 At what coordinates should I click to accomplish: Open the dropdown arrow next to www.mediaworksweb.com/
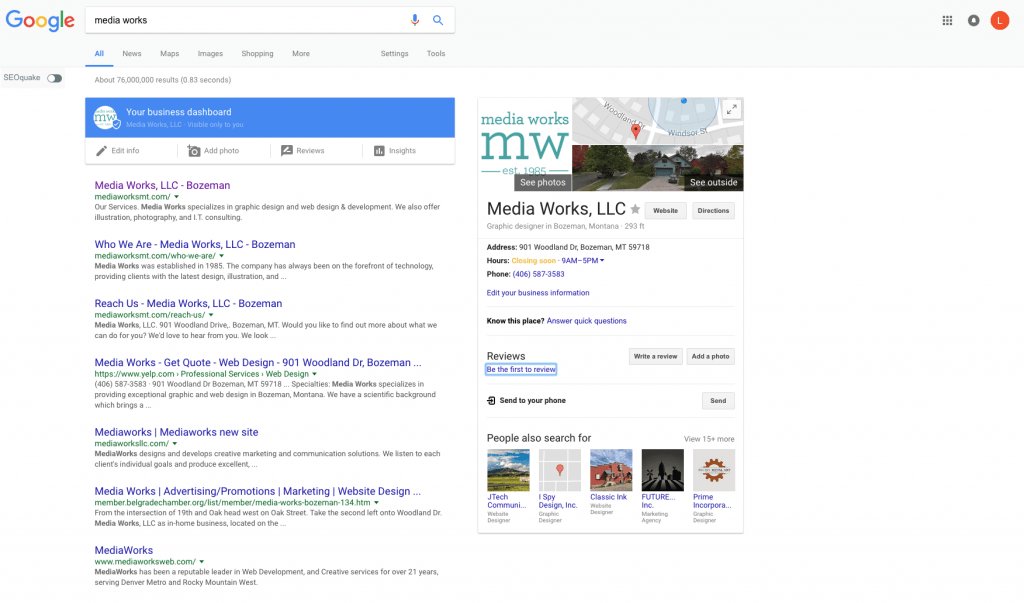coord(202,562)
